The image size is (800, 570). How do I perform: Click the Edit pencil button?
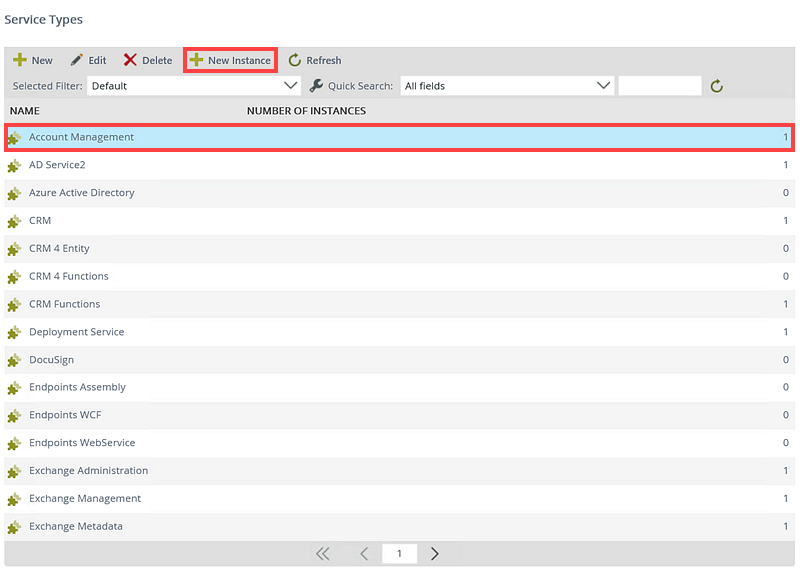tap(88, 60)
